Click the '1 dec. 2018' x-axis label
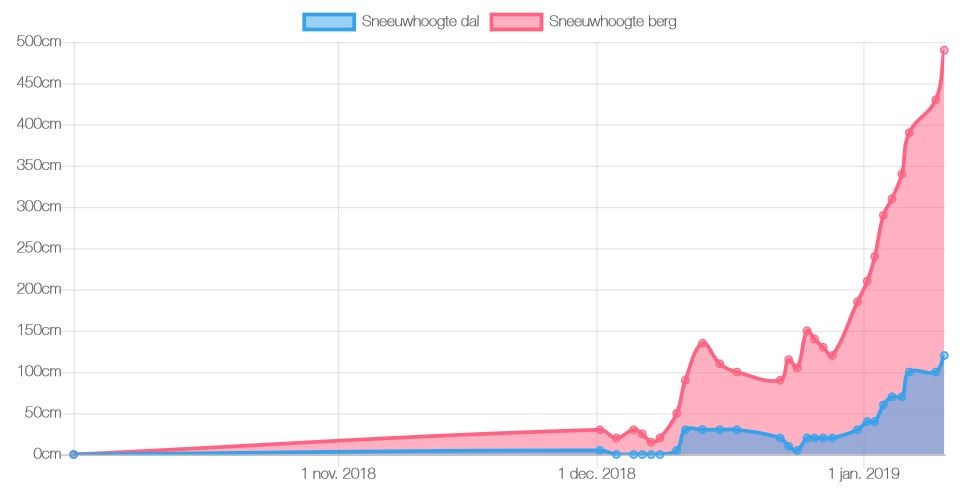 point(597,473)
